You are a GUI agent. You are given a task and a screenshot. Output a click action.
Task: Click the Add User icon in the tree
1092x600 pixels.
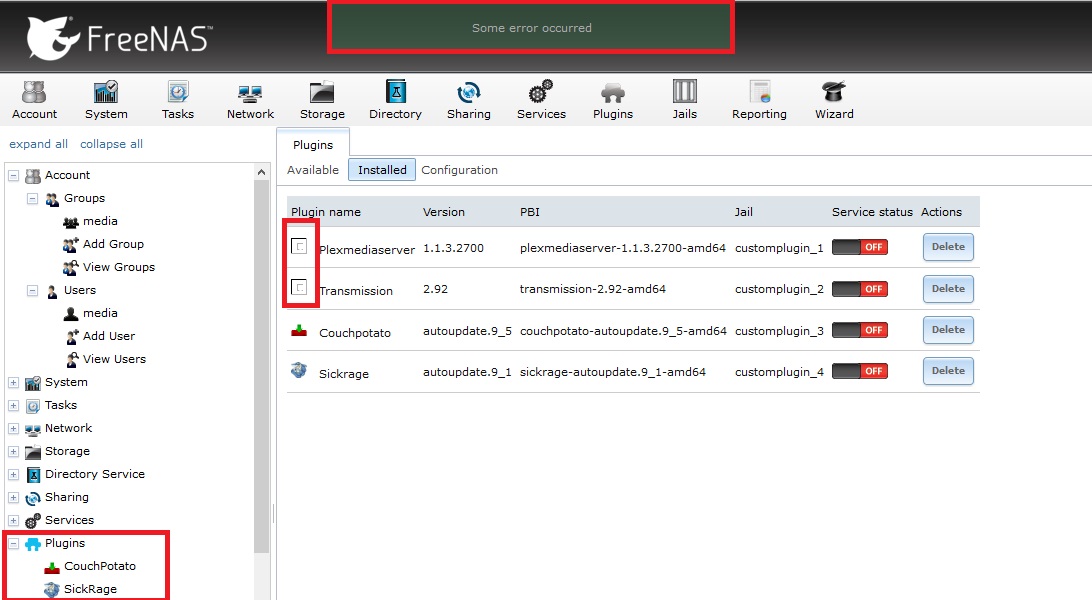click(x=71, y=337)
